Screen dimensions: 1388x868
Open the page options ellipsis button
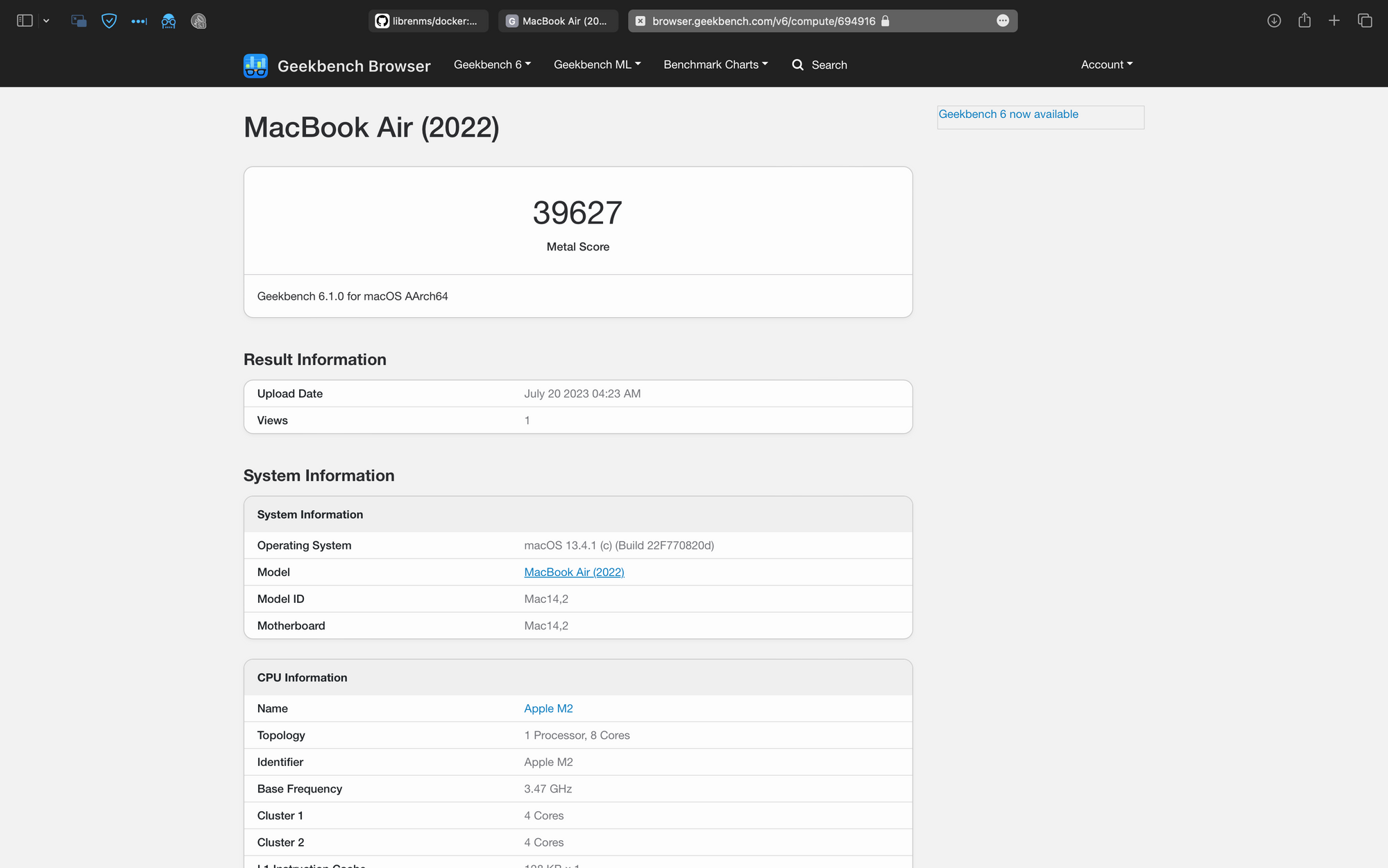(x=1003, y=21)
